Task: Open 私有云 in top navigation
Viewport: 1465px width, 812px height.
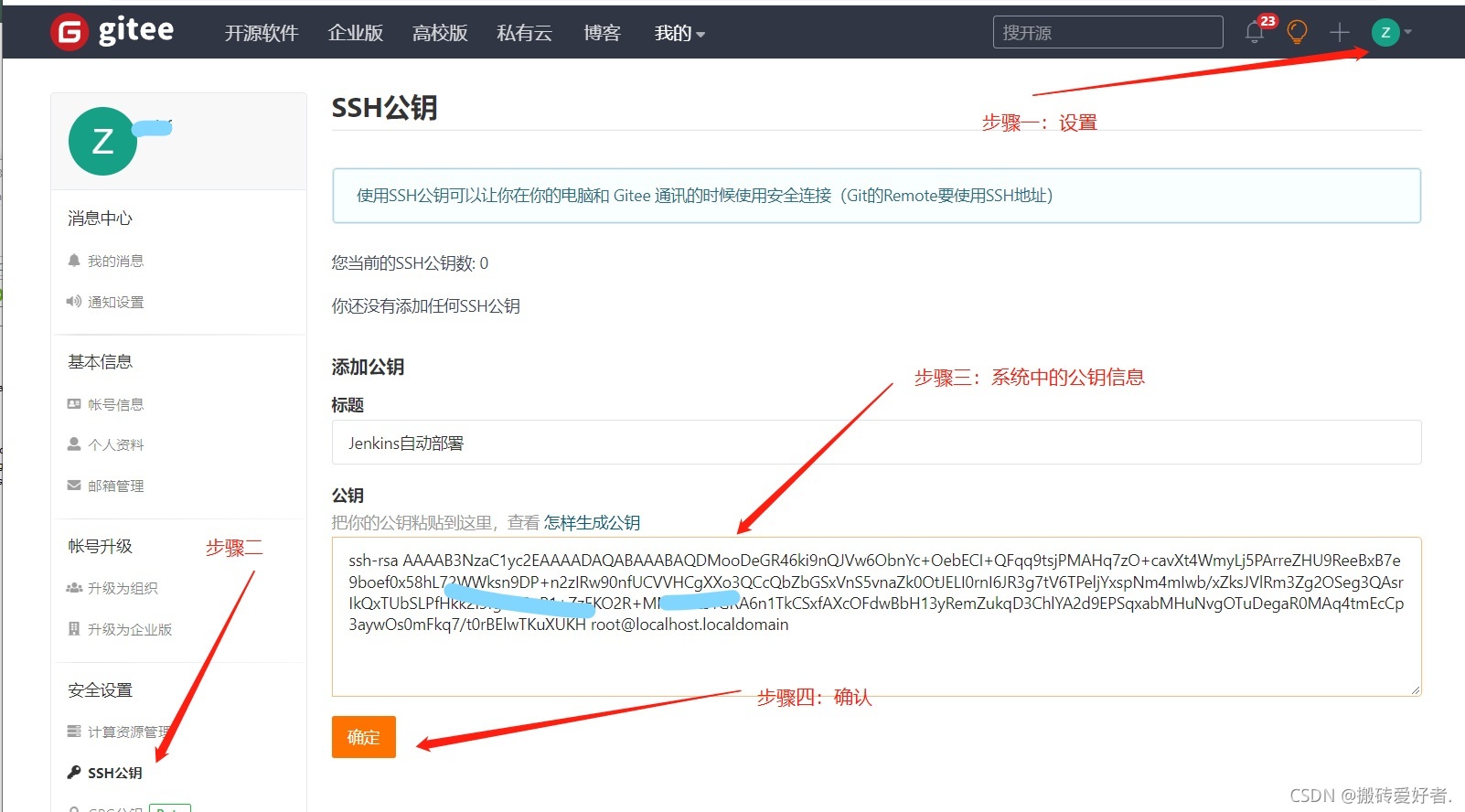Action: (x=524, y=33)
